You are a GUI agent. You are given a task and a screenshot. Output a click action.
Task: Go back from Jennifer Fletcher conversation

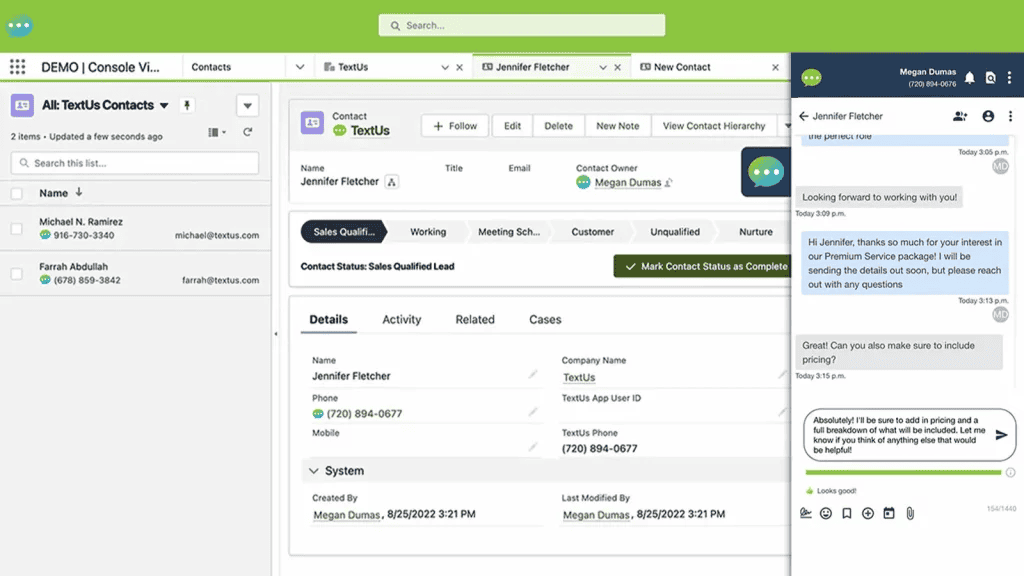[803, 116]
